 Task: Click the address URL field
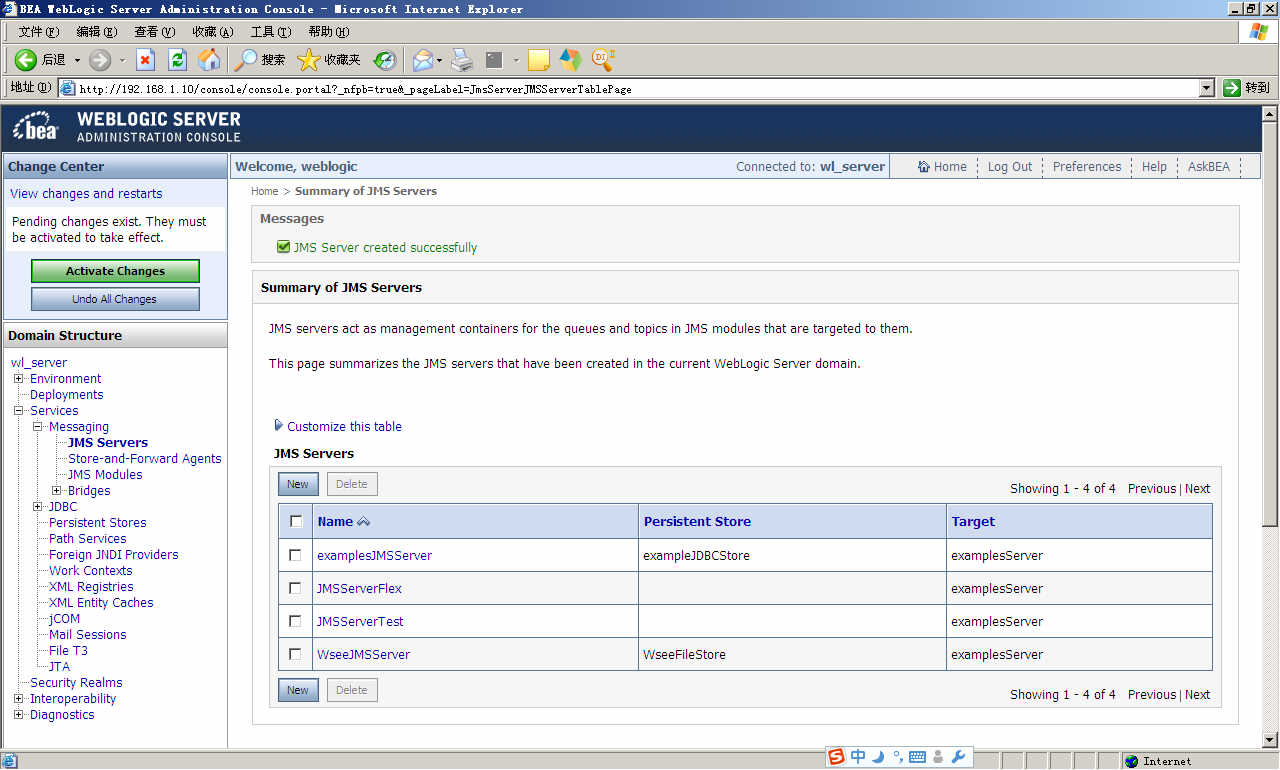pyautogui.click(x=637, y=88)
